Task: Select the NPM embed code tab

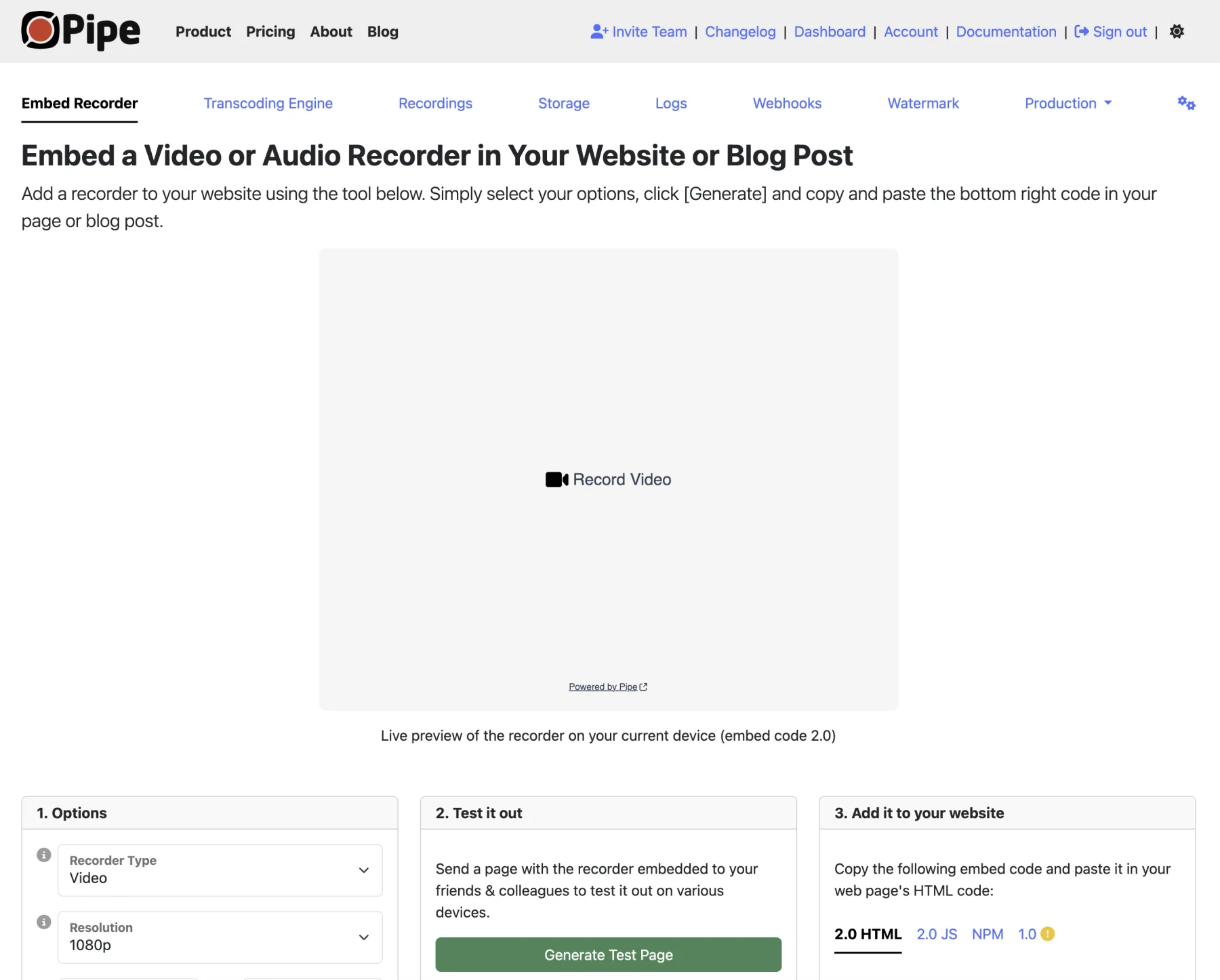Action: 988,934
